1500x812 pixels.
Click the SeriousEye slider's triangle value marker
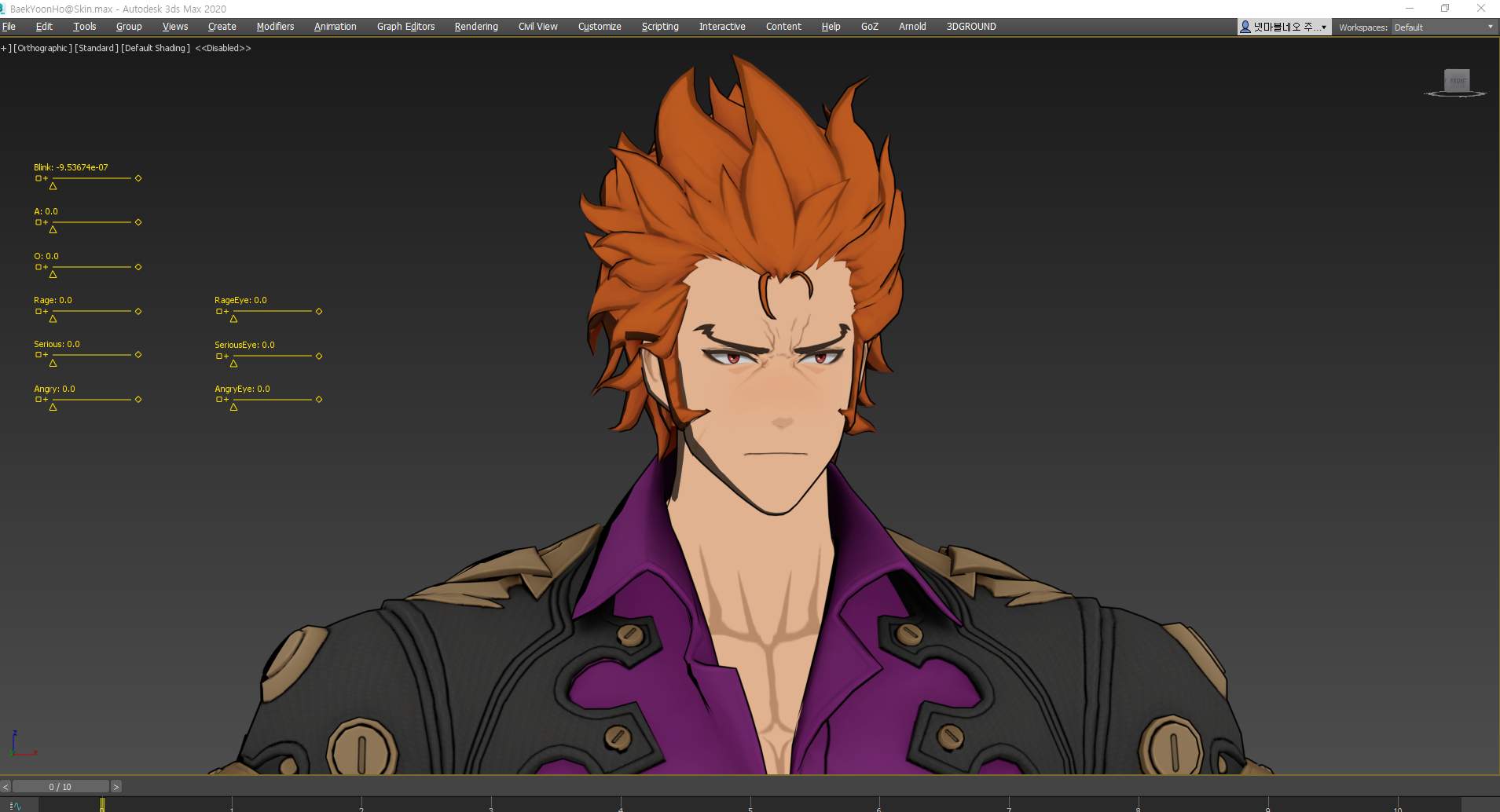click(233, 364)
